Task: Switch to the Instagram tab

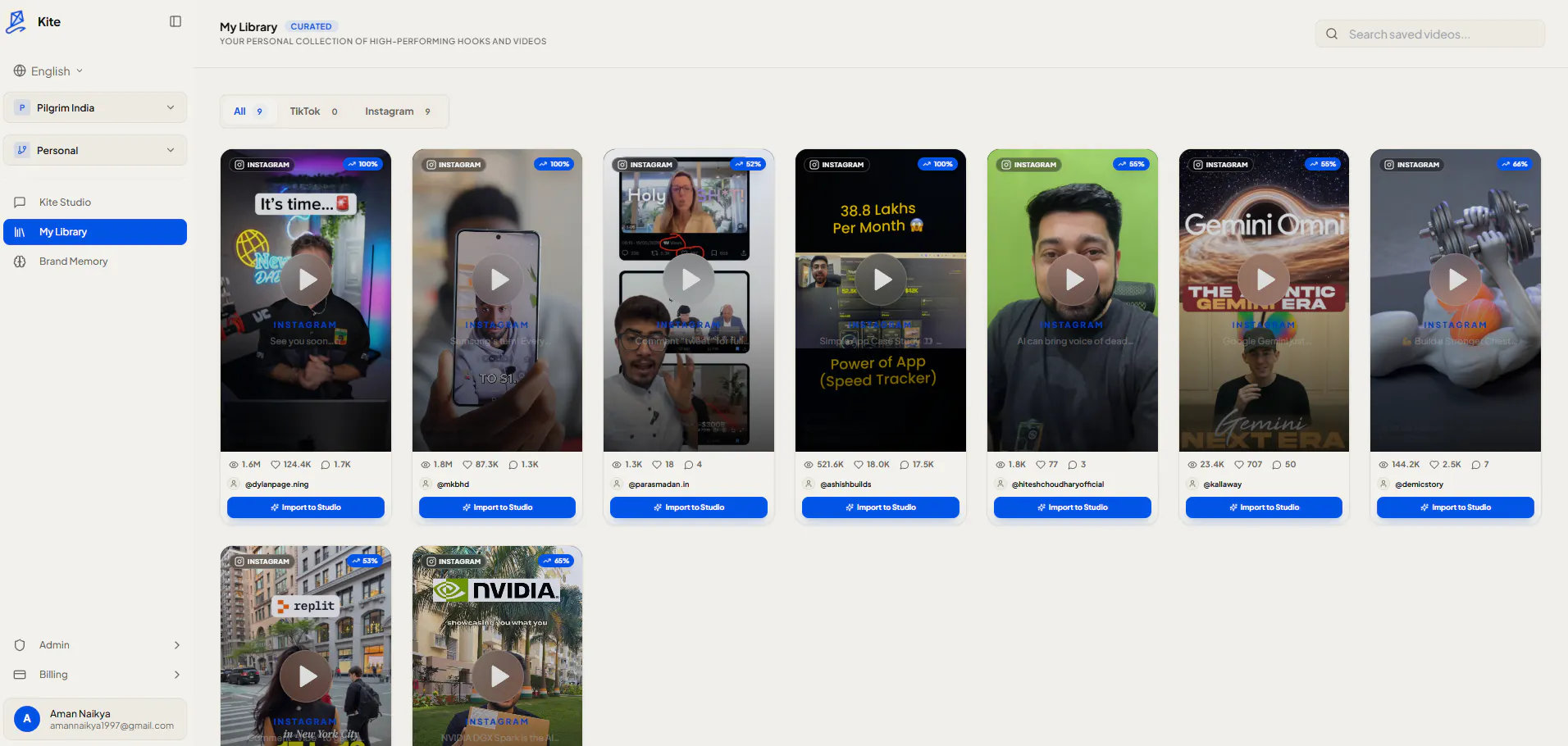Action: coord(398,111)
